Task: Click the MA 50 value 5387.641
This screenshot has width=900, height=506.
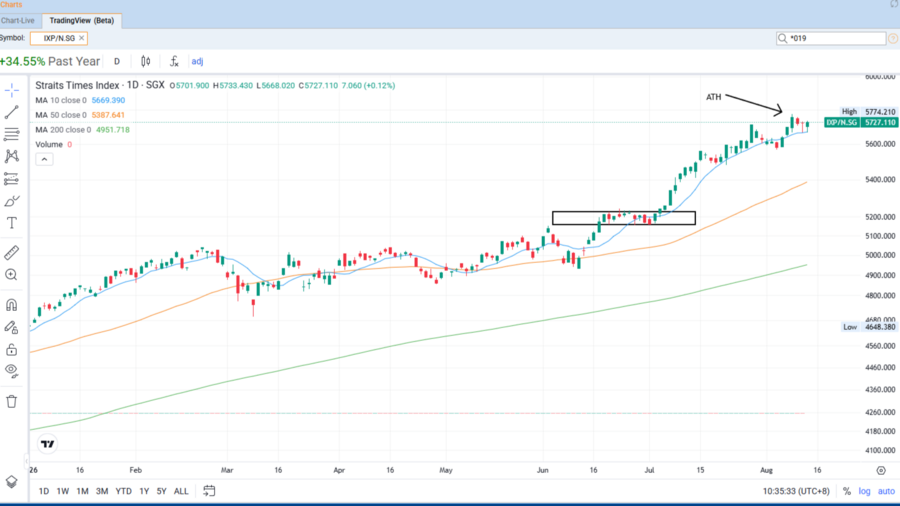Action: pos(108,115)
